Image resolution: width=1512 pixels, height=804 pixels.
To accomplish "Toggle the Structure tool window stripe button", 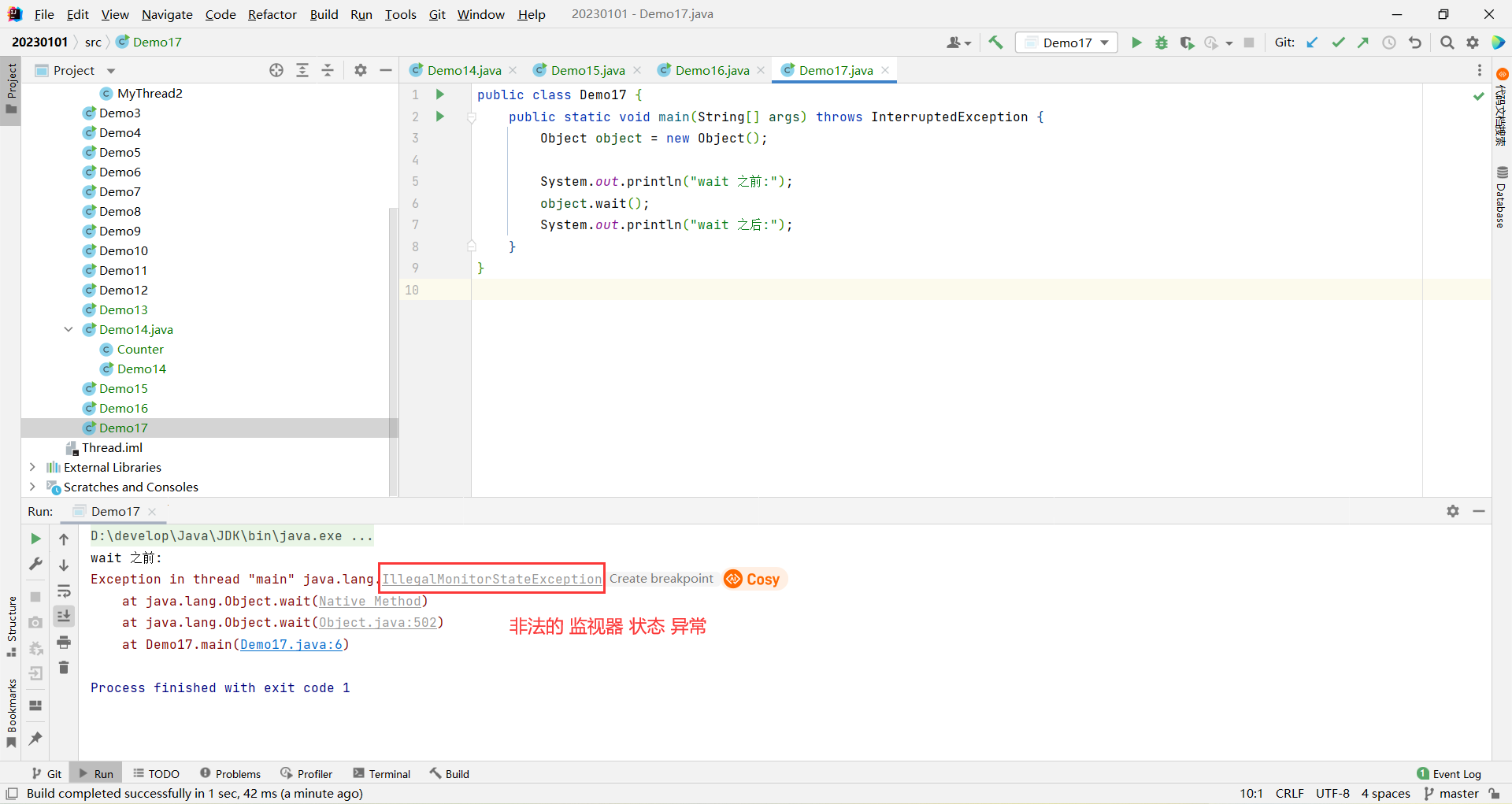I will (x=11, y=627).
